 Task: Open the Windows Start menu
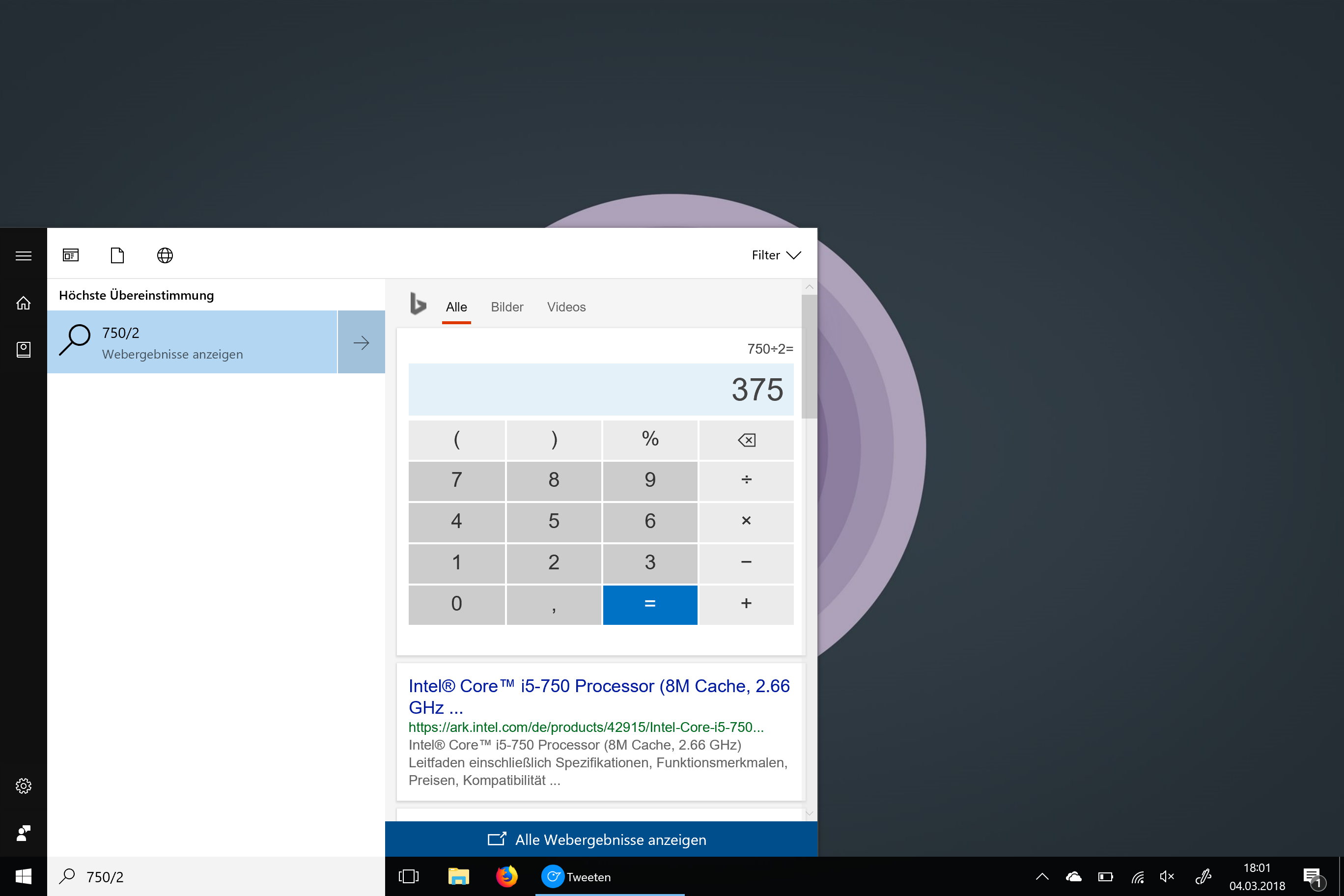click(24, 876)
